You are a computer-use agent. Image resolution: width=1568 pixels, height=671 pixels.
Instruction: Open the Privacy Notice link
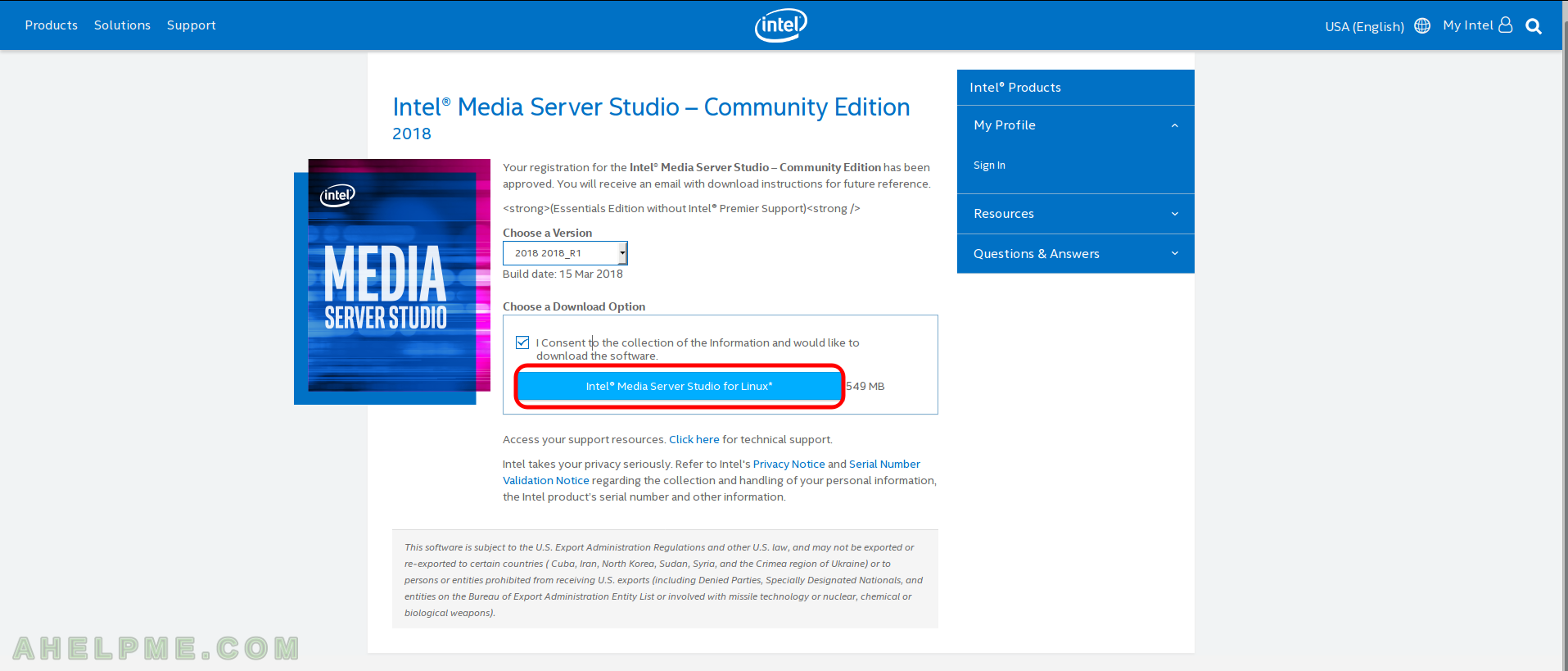[789, 465]
